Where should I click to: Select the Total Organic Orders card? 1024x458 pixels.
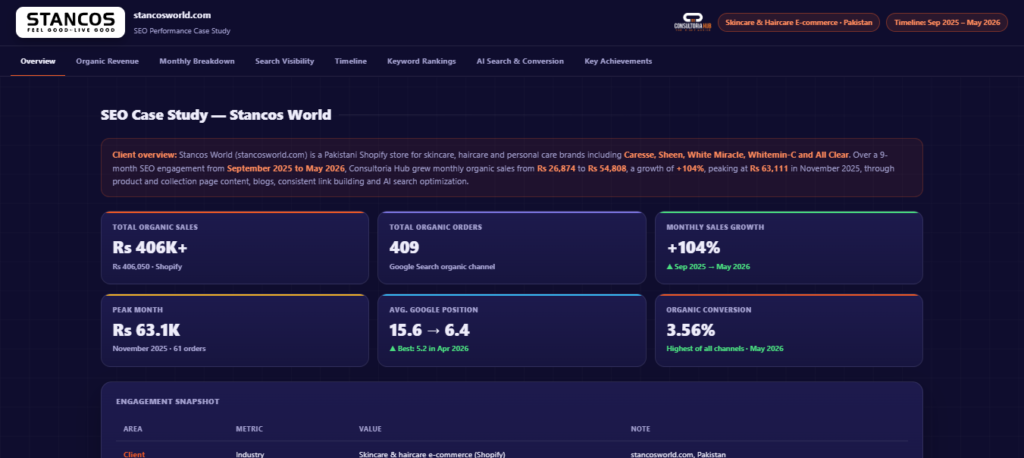pos(512,248)
